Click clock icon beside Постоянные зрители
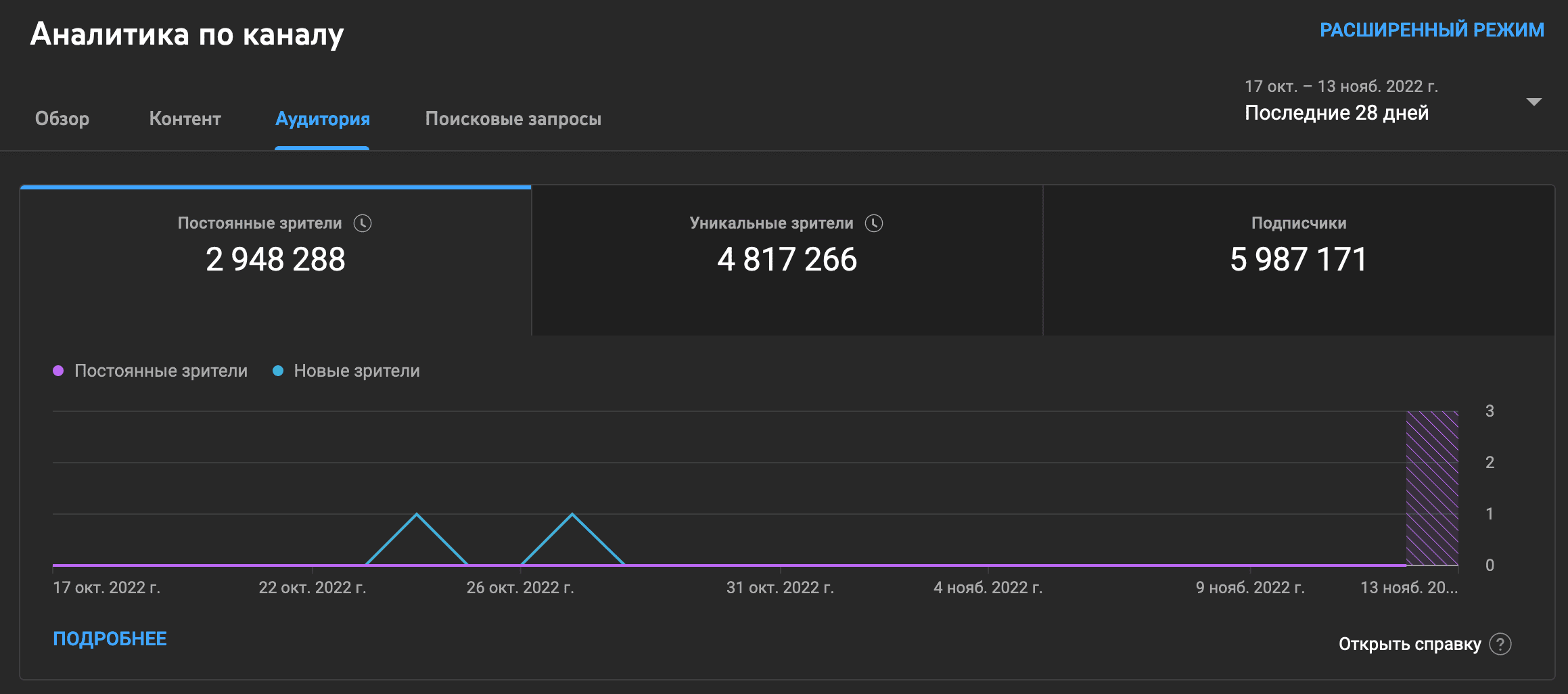Image resolution: width=1568 pixels, height=694 pixels. coord(363,223)
